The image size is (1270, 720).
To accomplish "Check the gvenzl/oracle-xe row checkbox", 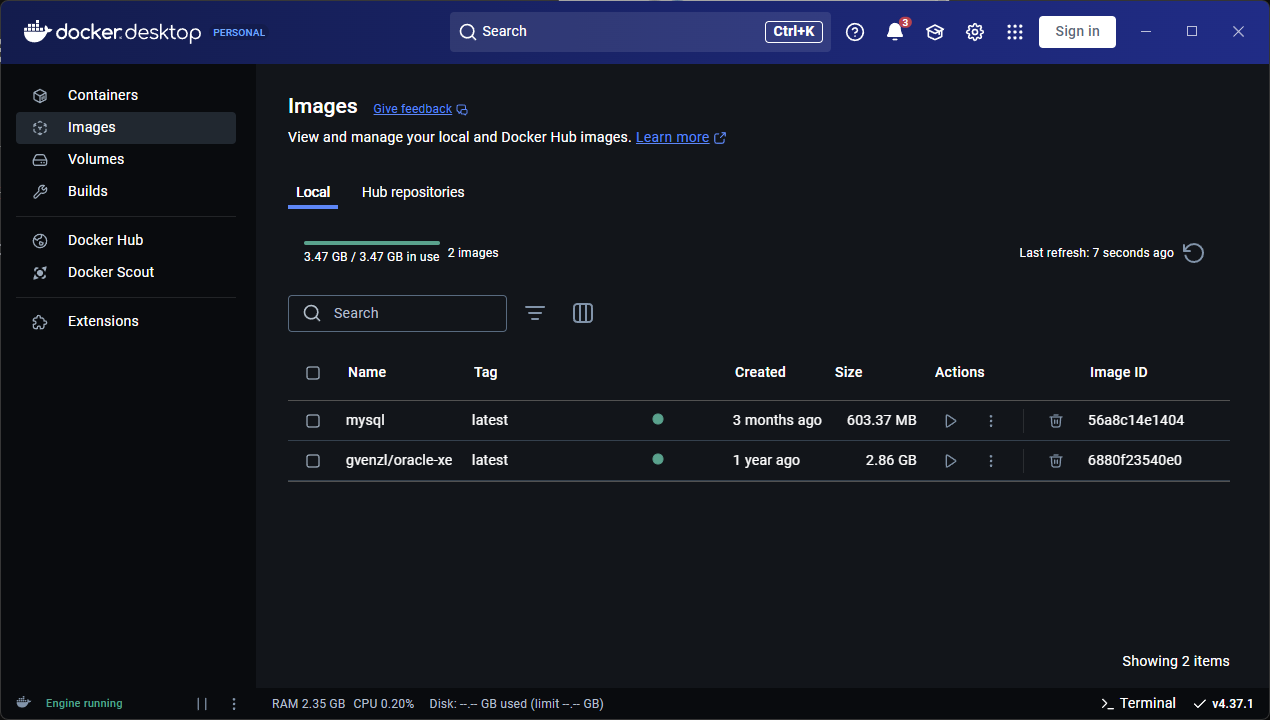I will tap(313, 460).
